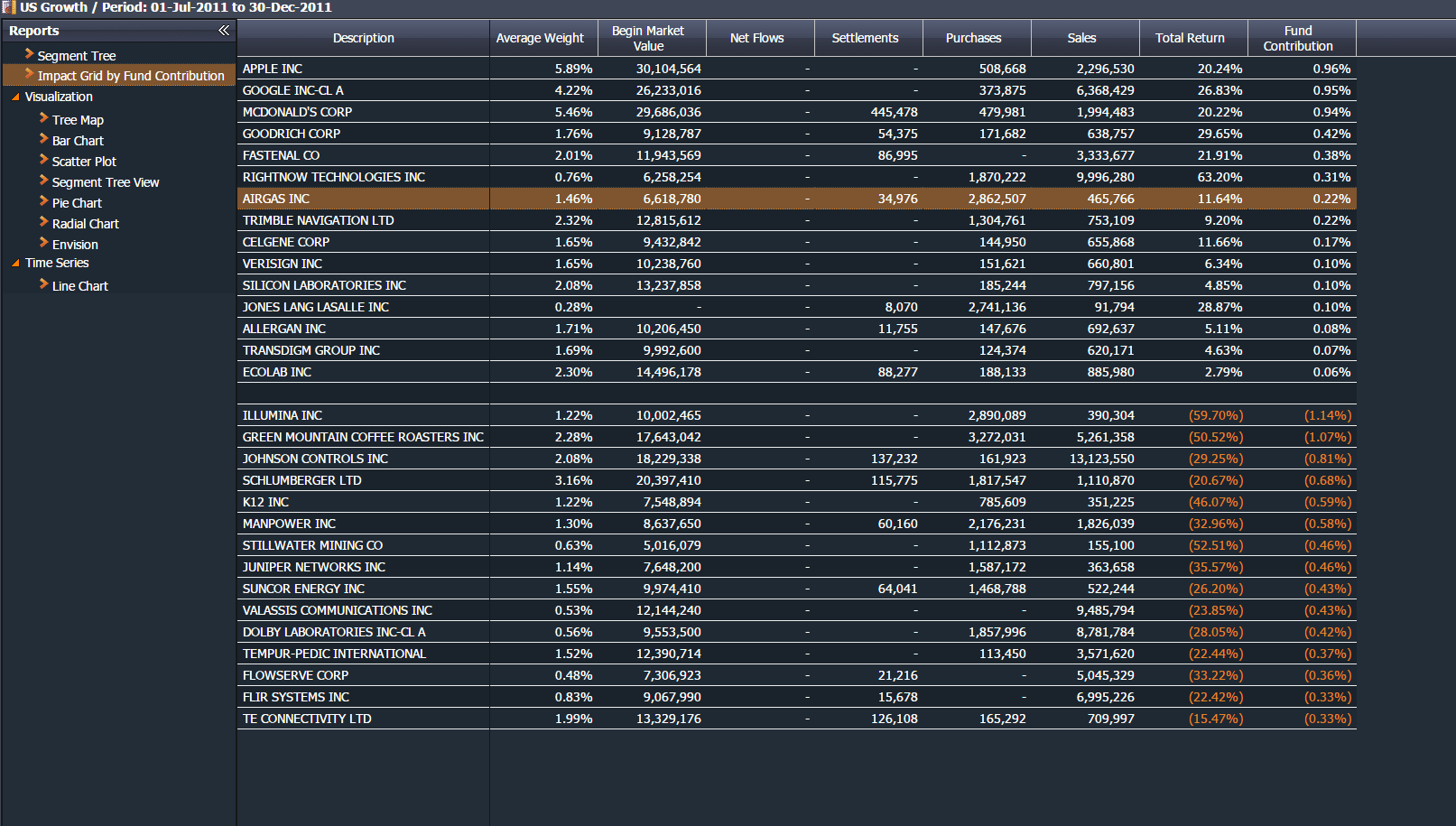Image resolution: width=1456 pixels, height=826 pixels.
Task: Select the ILLUMINA INC row
Action: [797, 415]
